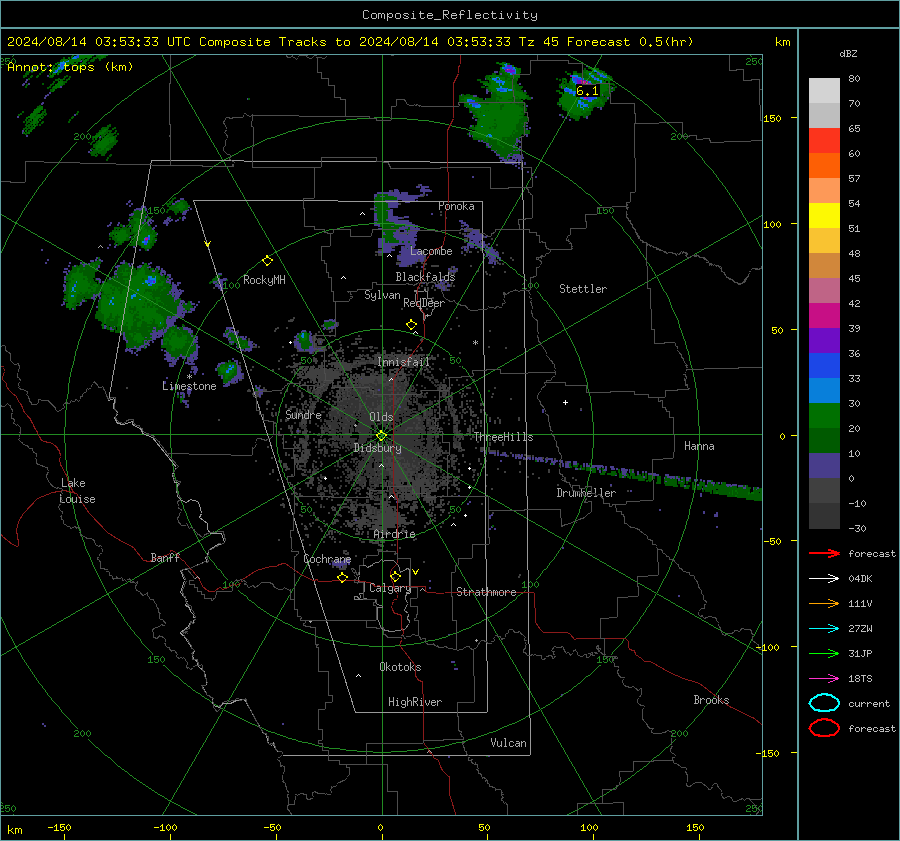
Task: Click the white plus marker west of Hanna
Action: click(x=565, y=402)
